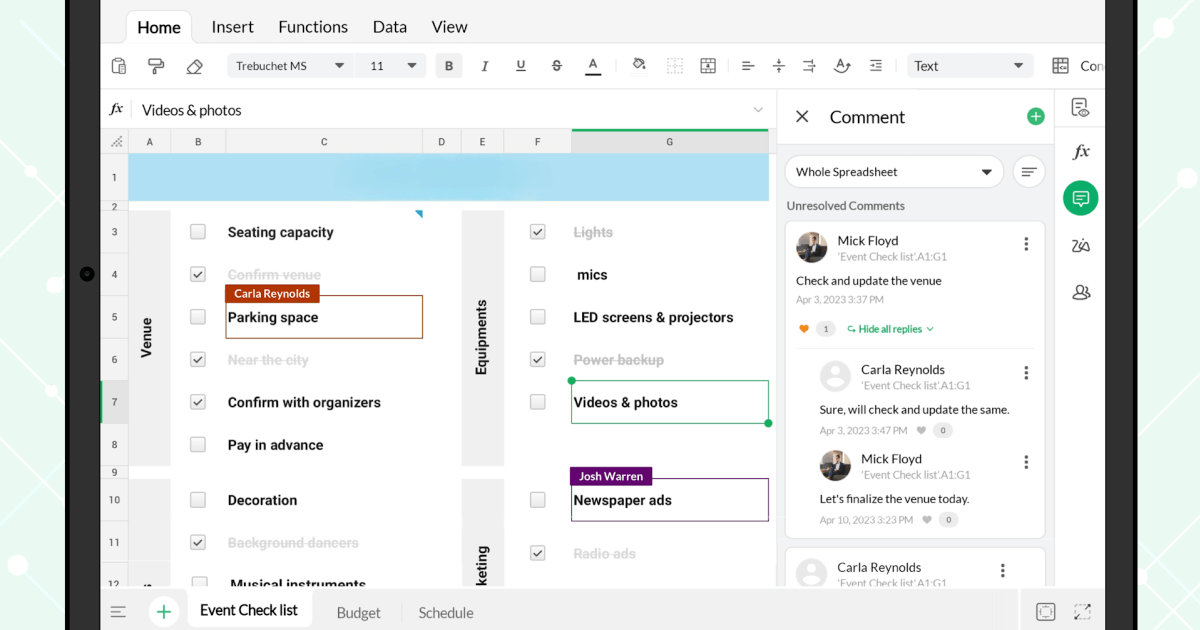Open the Whole Spreadsheet comments filter dropdown
Viewport: 1200px width, 630px height.
(893, 171)
